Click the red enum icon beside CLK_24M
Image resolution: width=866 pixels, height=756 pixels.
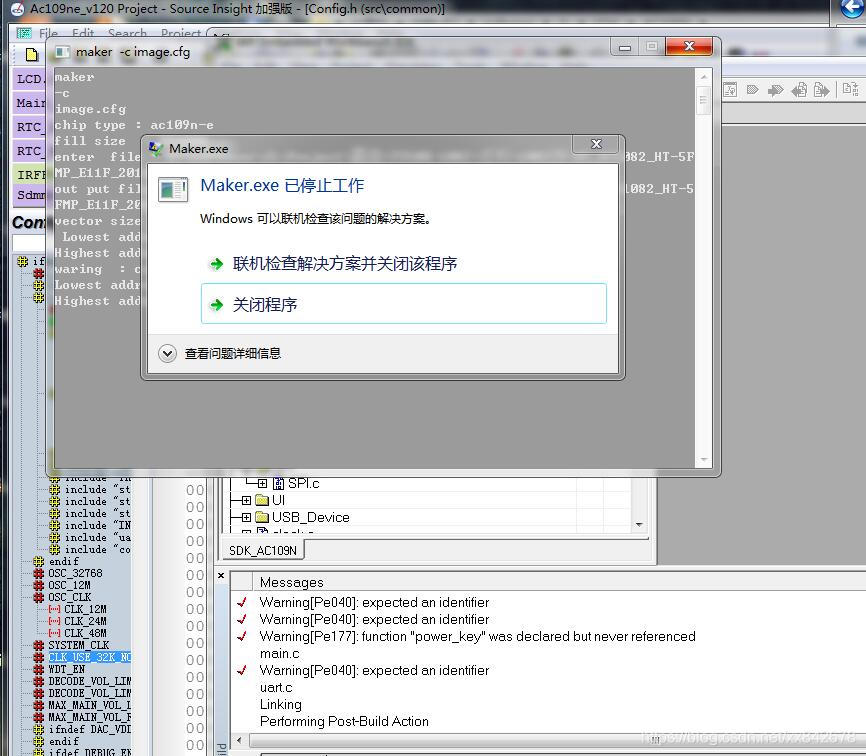point(54,621)
